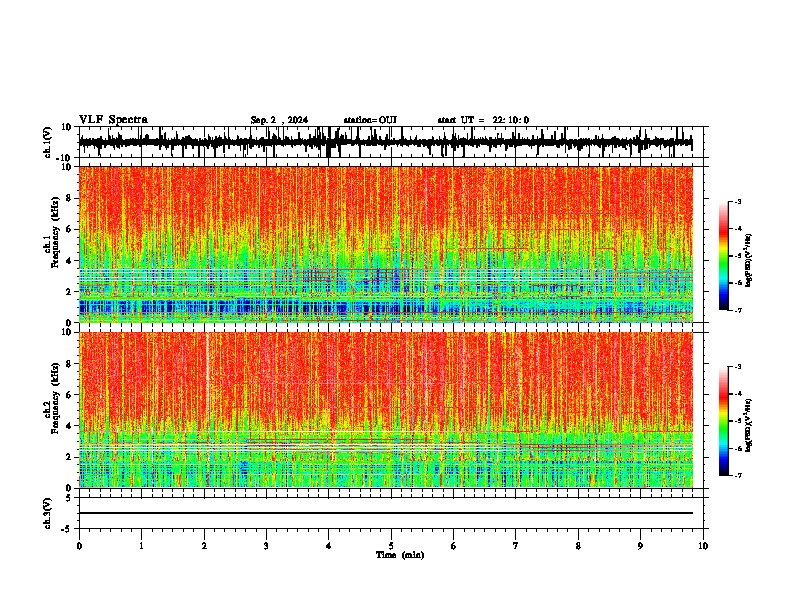Click ch.2 frequency axis tick '6'
The height and width of the screenshot is (612, 792).
coord(70,395)
